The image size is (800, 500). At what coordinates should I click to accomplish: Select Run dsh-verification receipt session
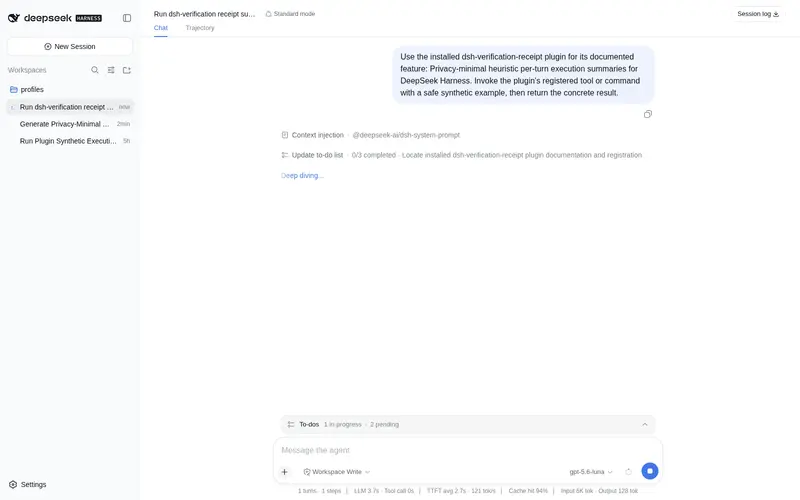(x=70, y=107)
